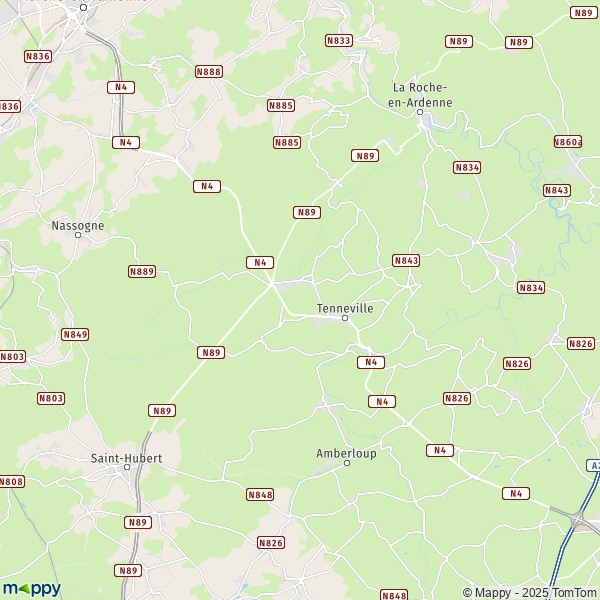Click the N888 road shield
This screenshot has width=600, height=600.
pos(209,72)
